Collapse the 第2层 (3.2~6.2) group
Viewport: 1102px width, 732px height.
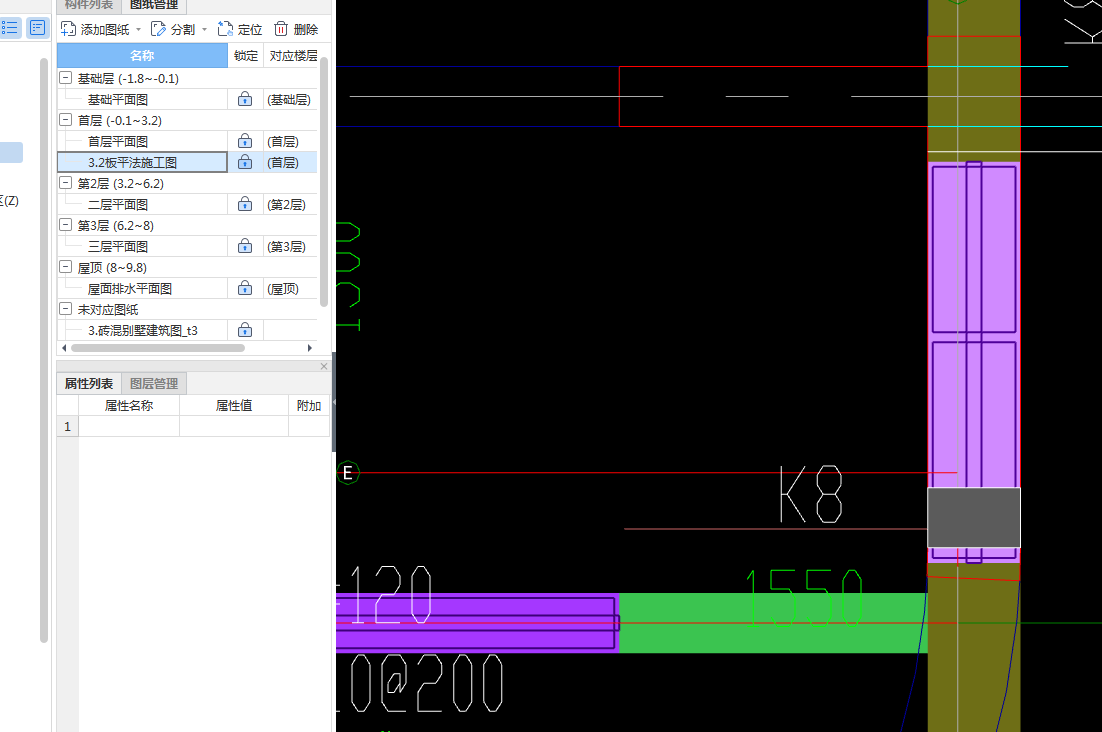click(x=65, y=183)
